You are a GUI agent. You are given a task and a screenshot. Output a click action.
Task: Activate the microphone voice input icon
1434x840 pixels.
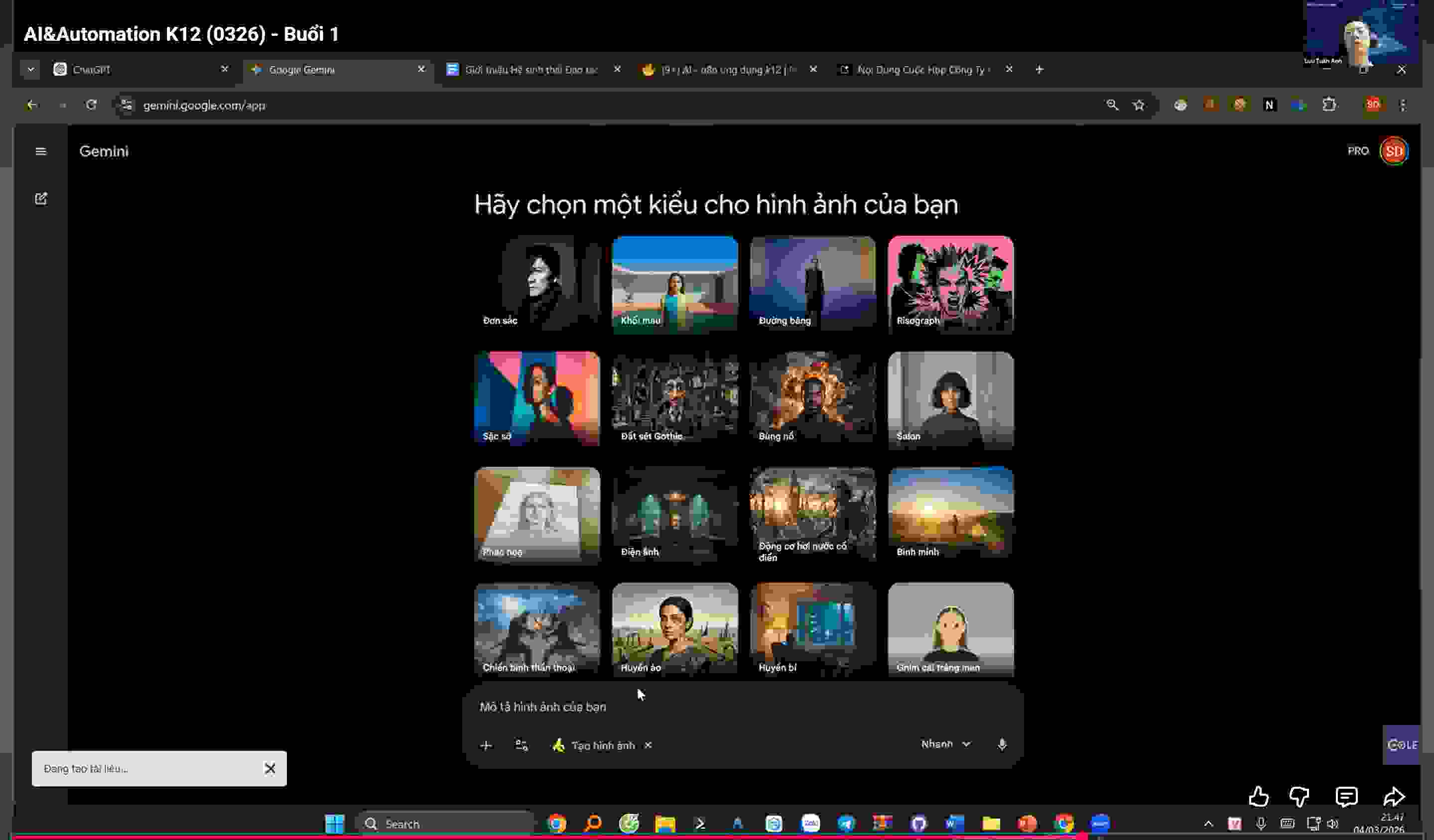click(x=1002, y=744)
